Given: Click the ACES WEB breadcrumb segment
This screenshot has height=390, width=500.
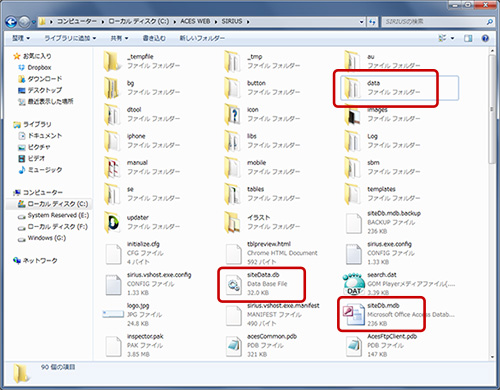Looking at the screenshot, I should tap(195, 21).
